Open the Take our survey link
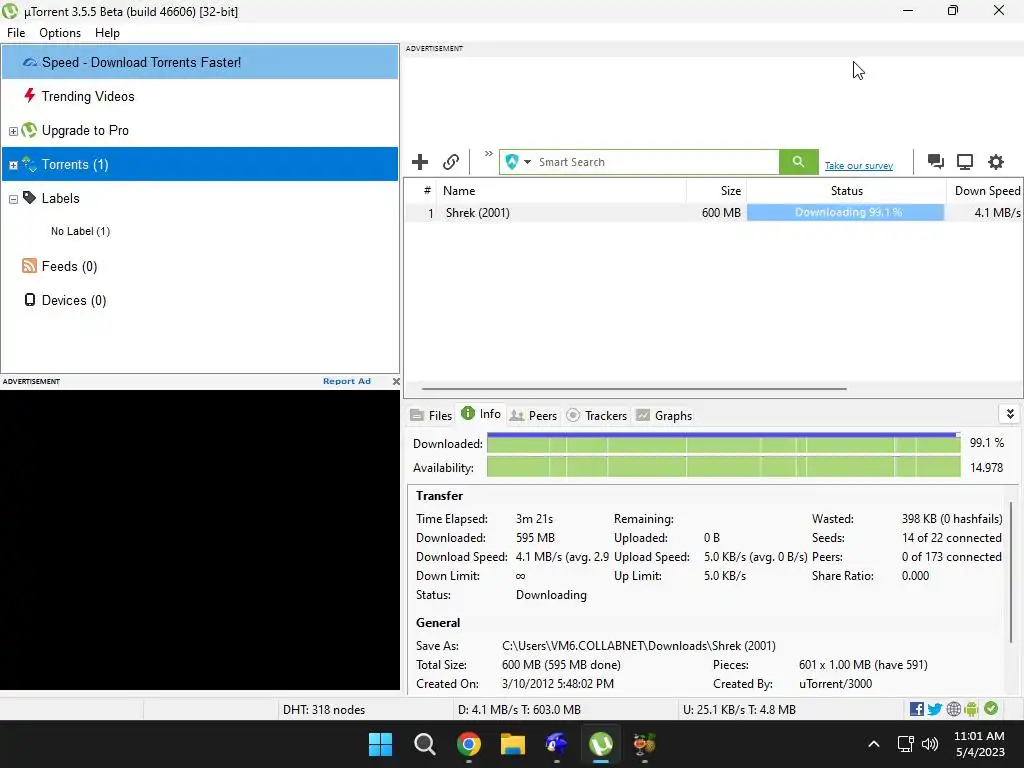 [x=859, y=166]
